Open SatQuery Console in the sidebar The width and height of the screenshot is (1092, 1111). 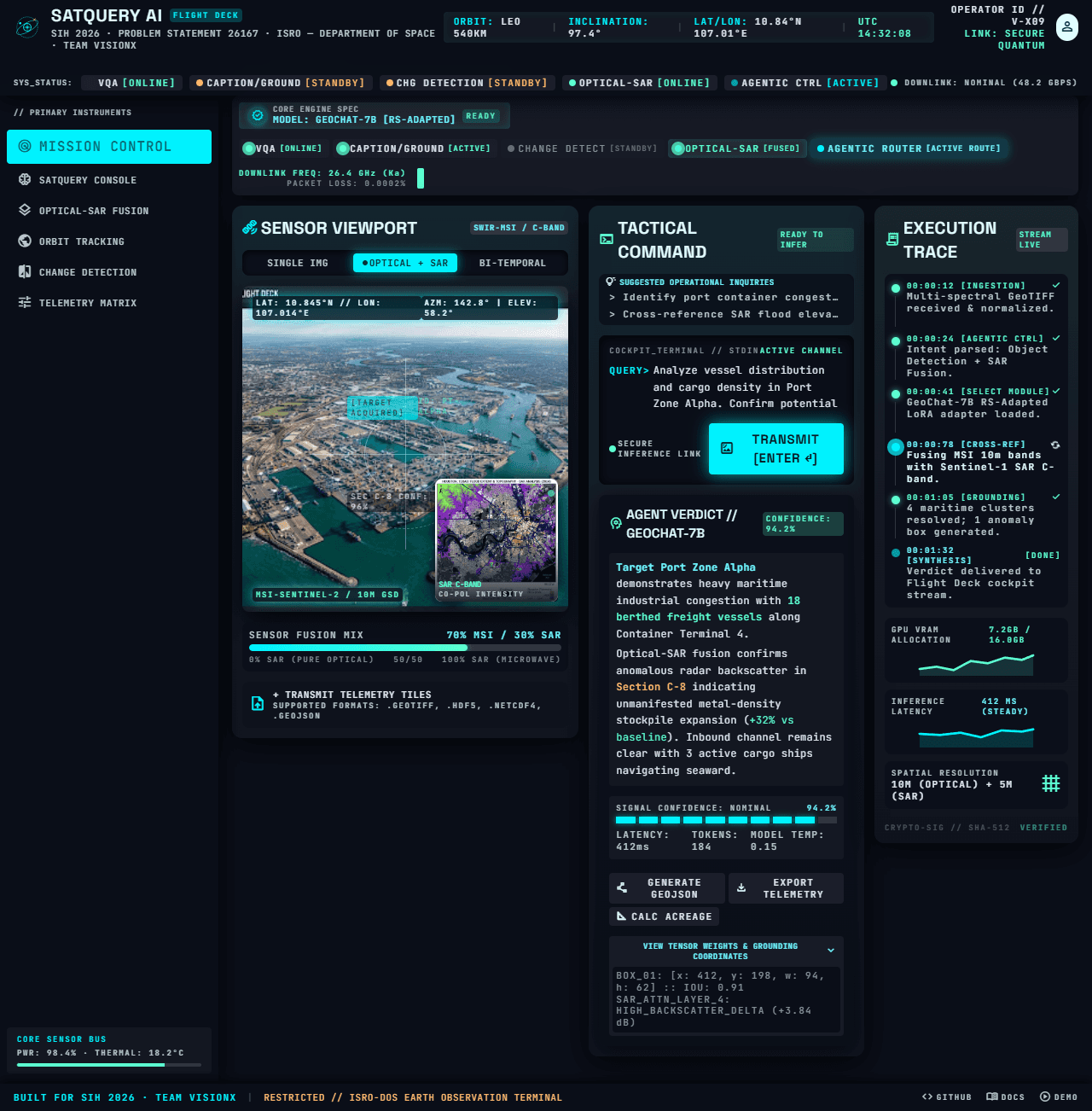coord(109,180)
